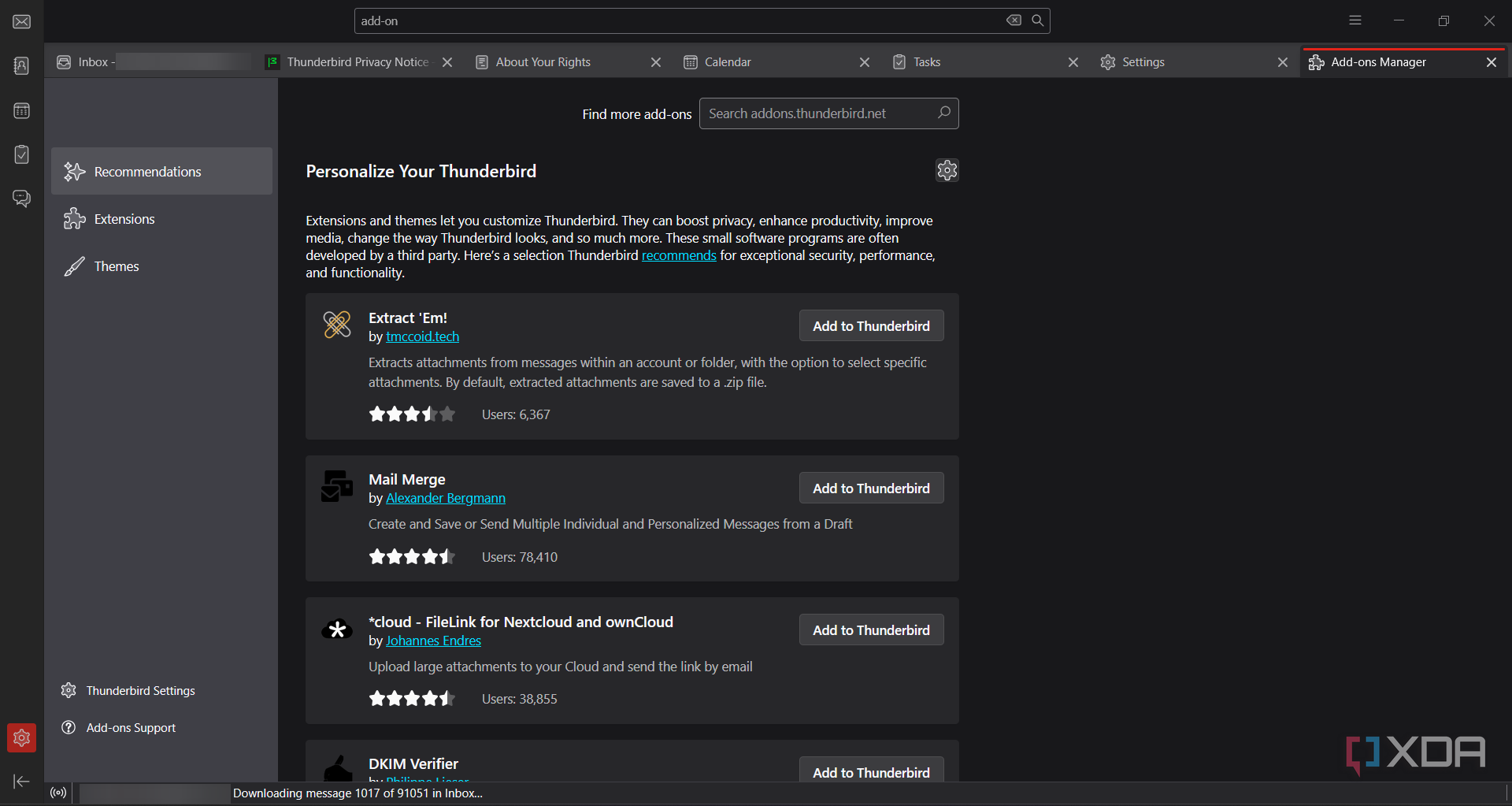Collapse the spaces toolbar
This screenshot has height=806, width=1512.
pos(22,781)
